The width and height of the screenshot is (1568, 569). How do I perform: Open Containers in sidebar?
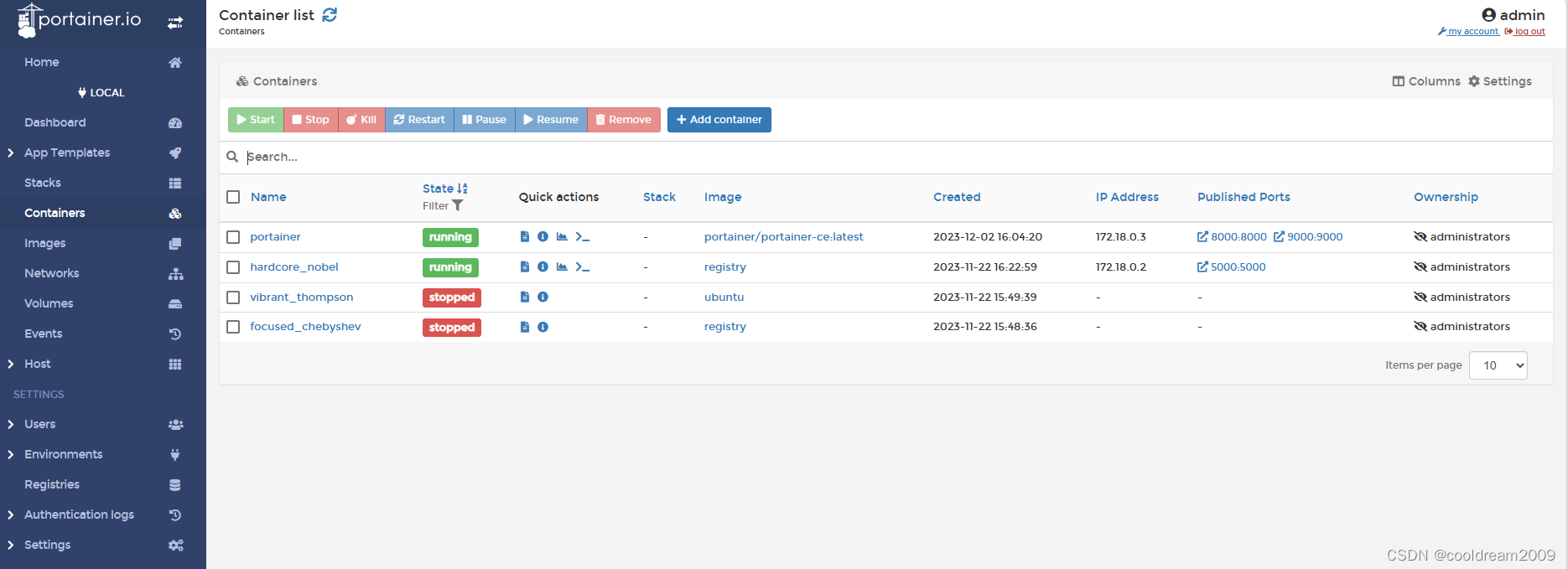pyautogui.click(x=55, y=213)
